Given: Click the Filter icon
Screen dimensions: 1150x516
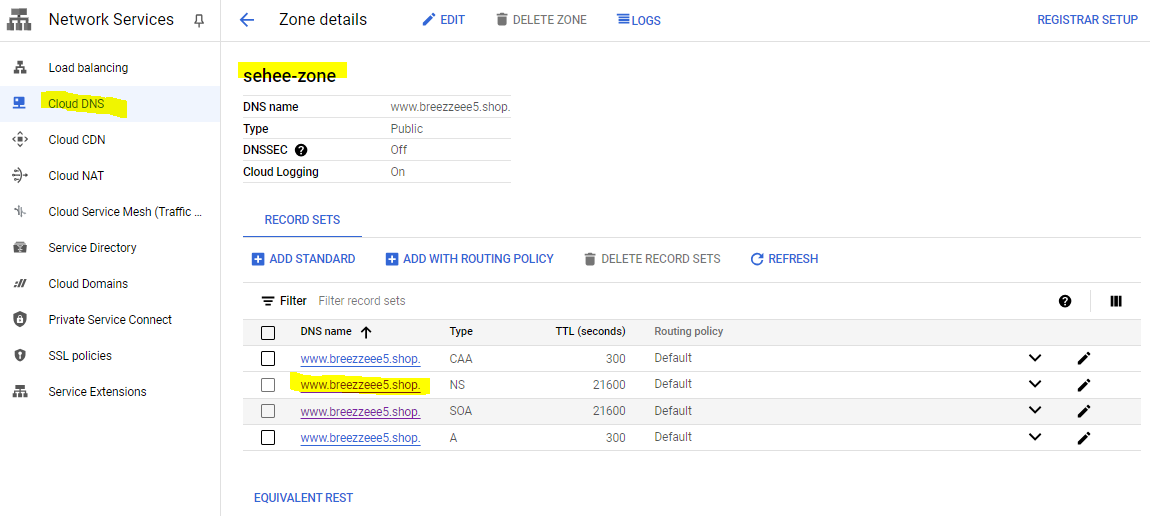Looking at the screenshot, I should pyautogui.click(x=268, y=301).
